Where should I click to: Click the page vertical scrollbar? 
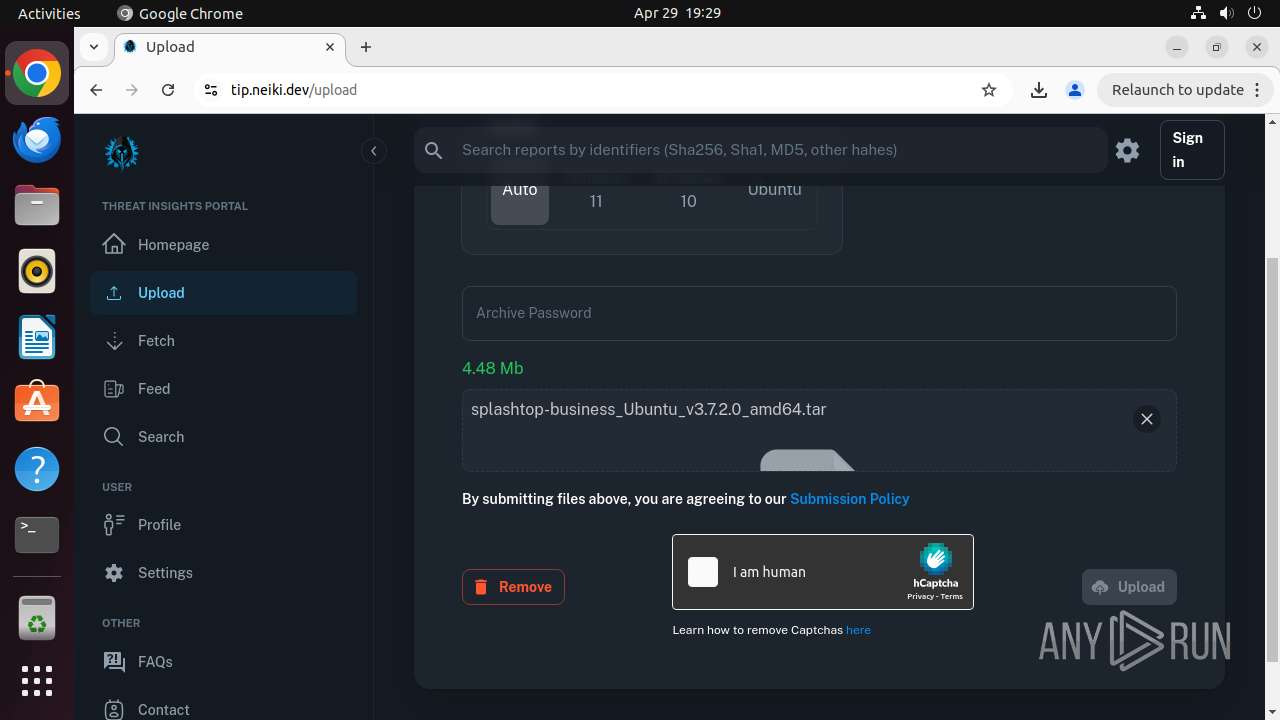tap(1272, 460)
